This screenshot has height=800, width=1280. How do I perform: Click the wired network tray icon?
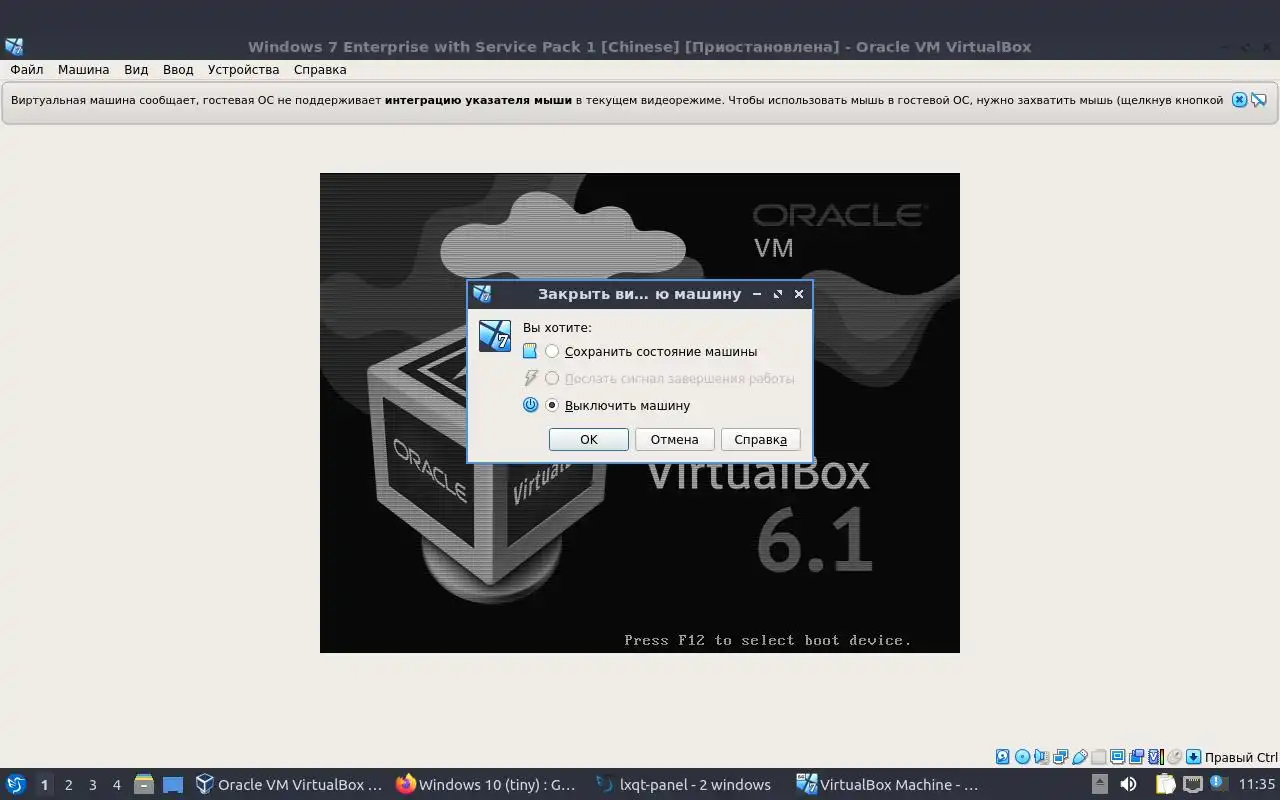pos(1193,784)
